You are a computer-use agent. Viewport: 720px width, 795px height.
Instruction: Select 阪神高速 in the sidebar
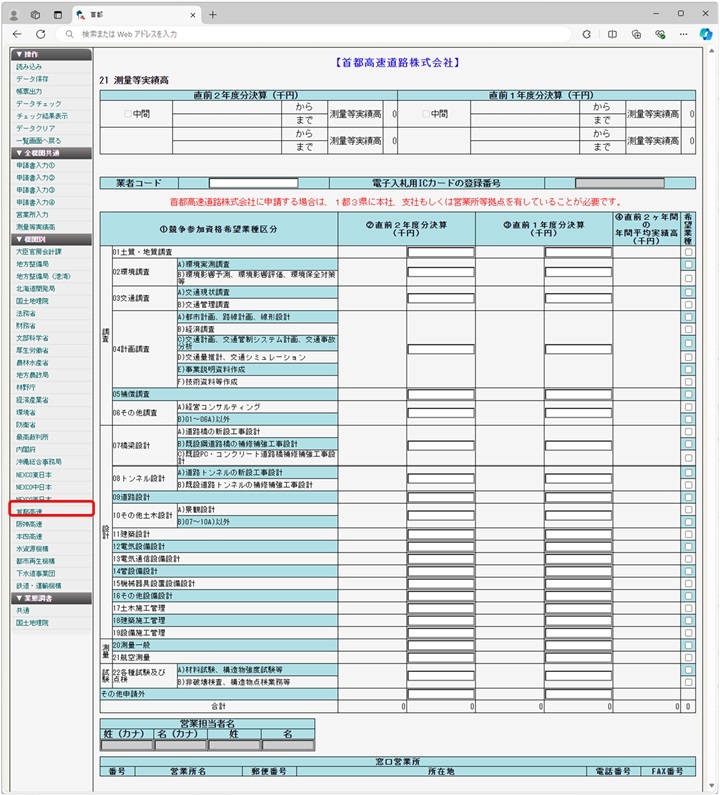point(29,524)
